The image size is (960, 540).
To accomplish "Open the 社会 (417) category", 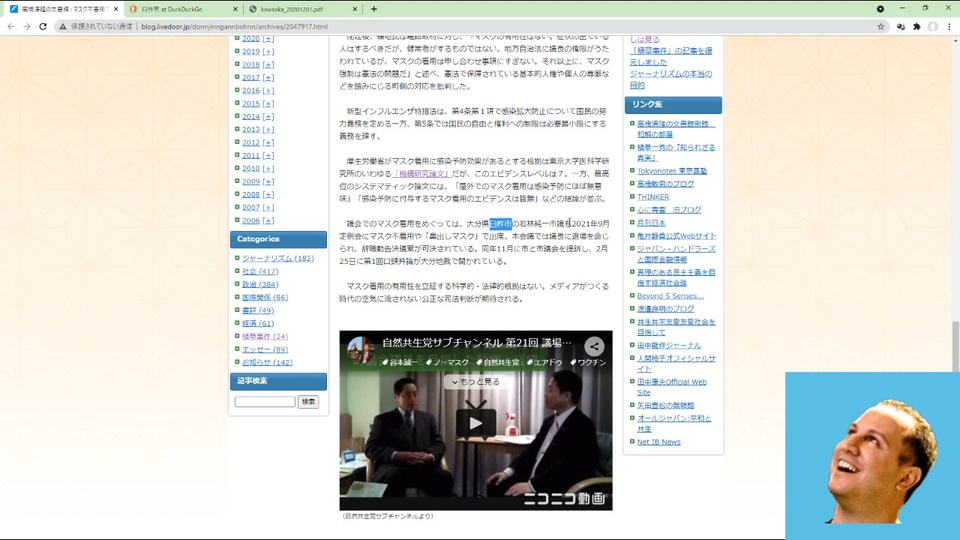I will [260, 271].
